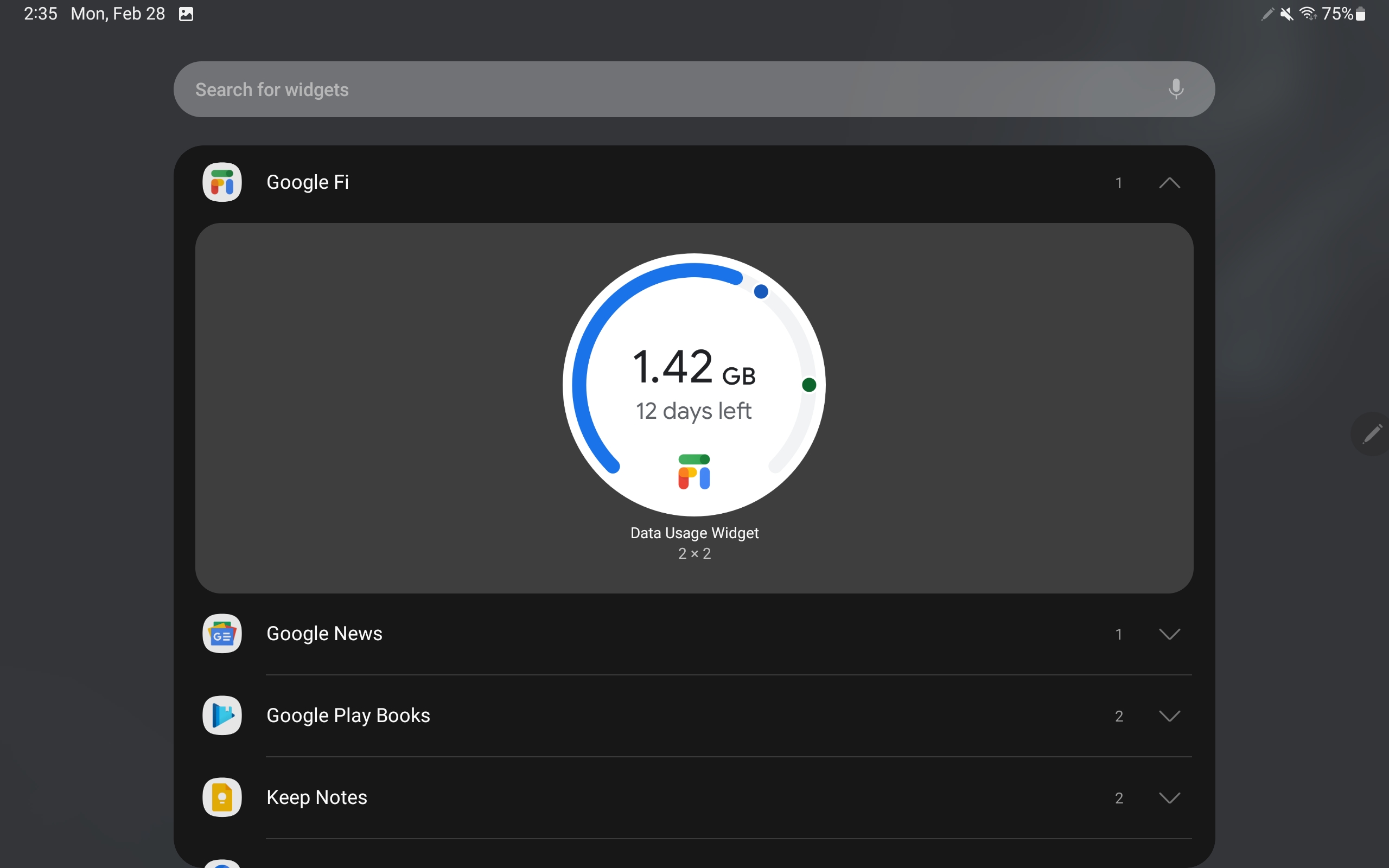
Task: Open the screenshot notification icon near the clock
Action: (186, 14)
